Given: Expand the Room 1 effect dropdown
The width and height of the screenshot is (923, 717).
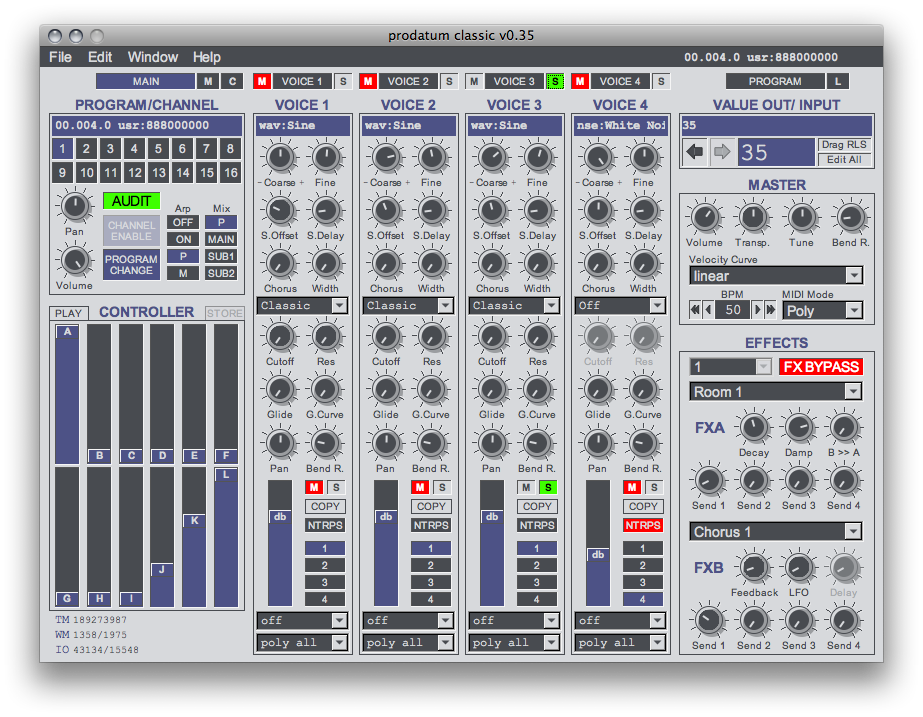Looking at the screenshot, I should coord(775,392).
